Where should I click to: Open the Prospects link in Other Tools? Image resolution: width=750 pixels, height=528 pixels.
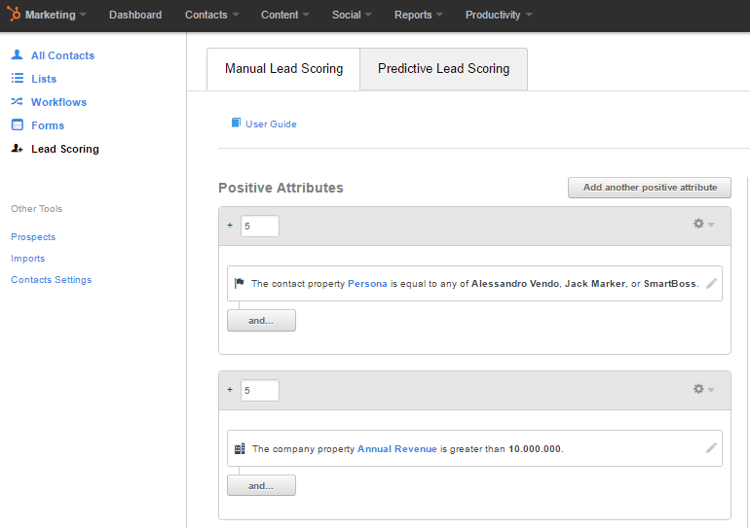coord(33,237)
